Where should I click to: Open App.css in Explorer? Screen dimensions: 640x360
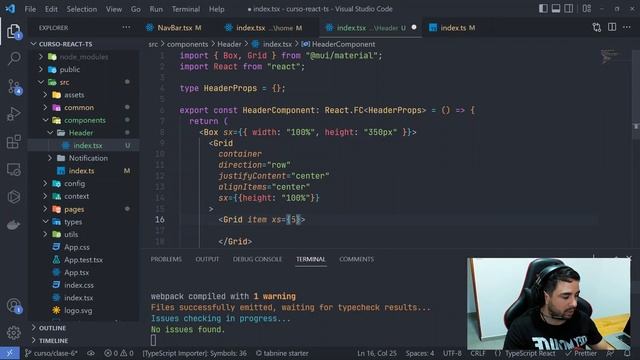pos(77,247)
